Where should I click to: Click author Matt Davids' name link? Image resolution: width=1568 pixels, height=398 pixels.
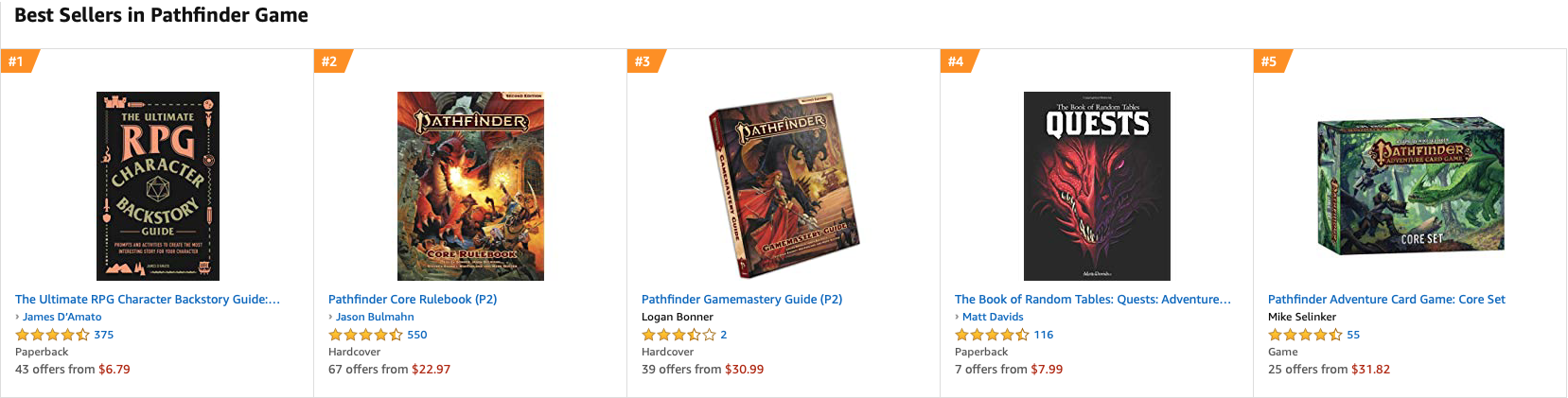[x=993, y=318]
